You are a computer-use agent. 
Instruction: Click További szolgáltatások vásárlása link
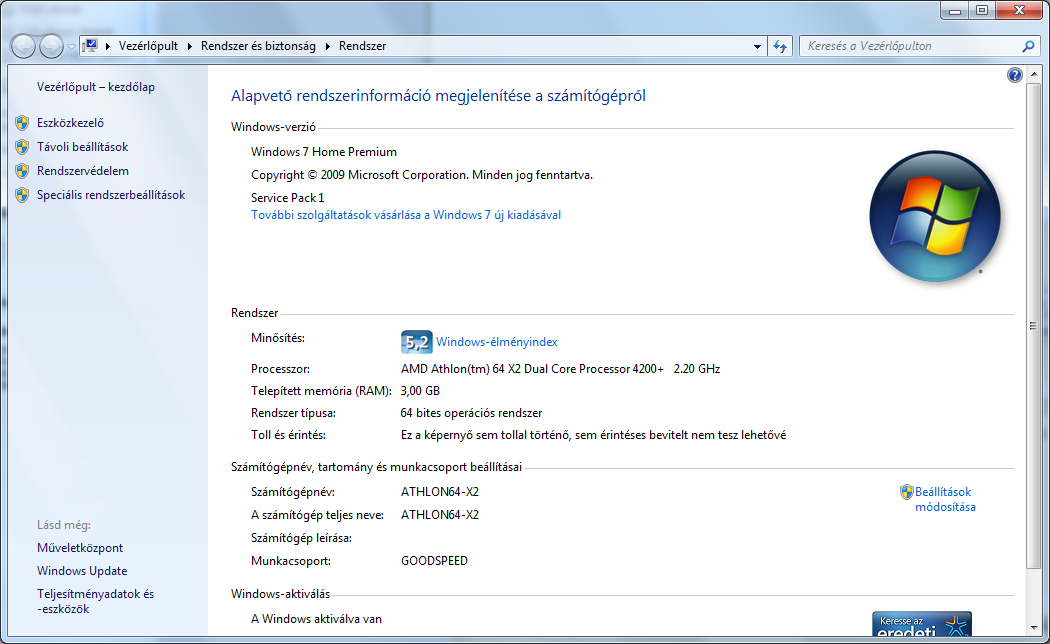coord(406,216)
